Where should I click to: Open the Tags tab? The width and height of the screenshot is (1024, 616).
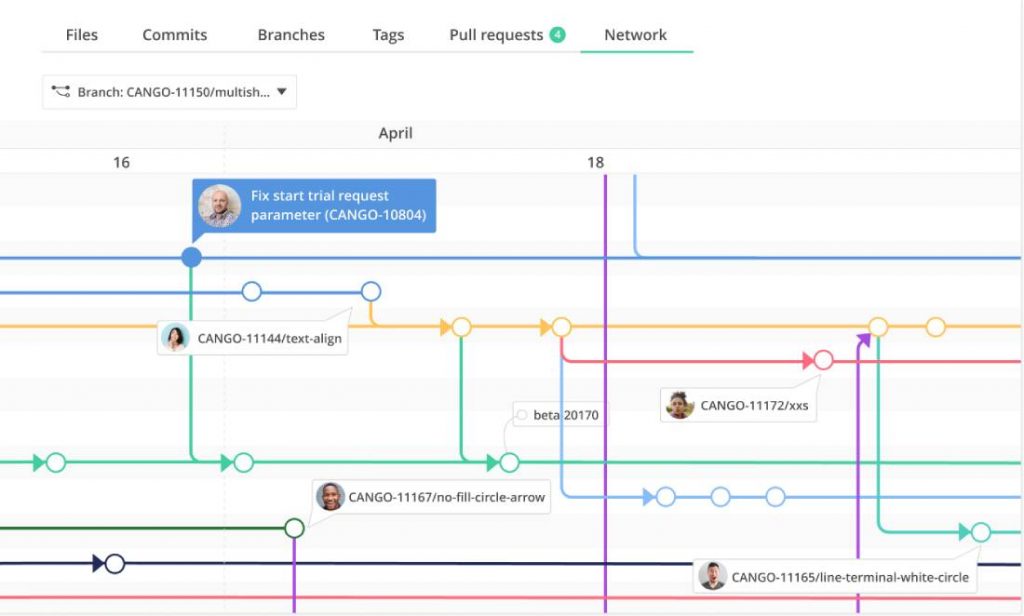(x=388, y=34)
